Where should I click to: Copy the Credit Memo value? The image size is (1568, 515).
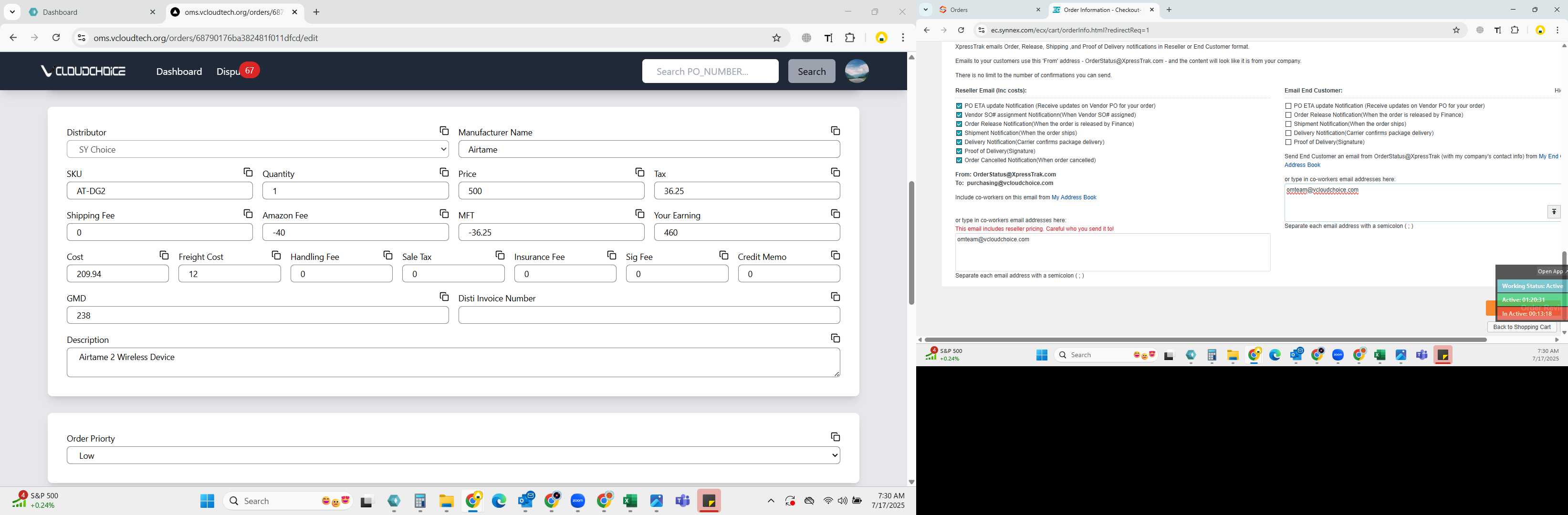(835, 255)
